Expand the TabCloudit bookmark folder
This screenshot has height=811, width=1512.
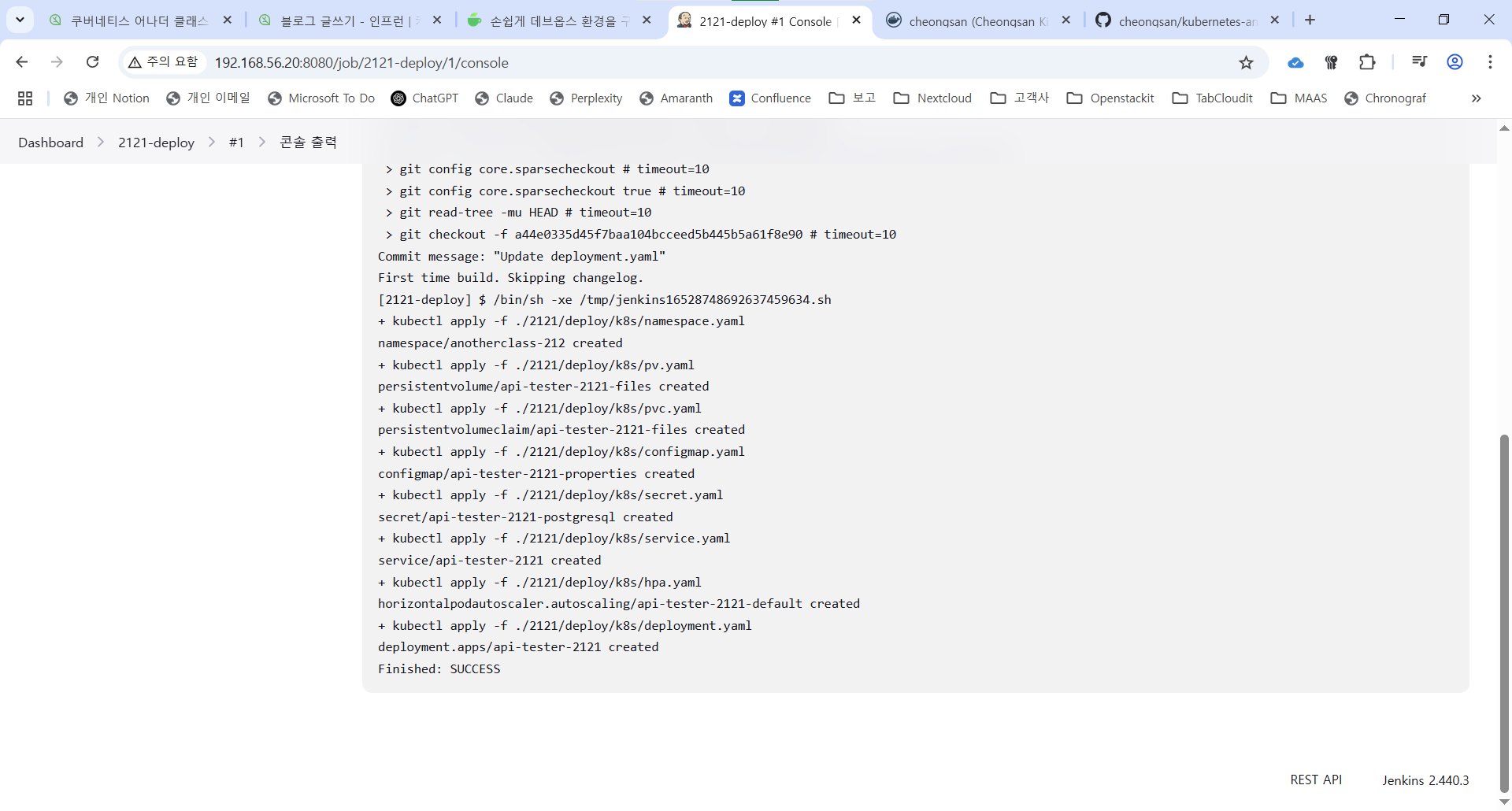coord(1213,98)
